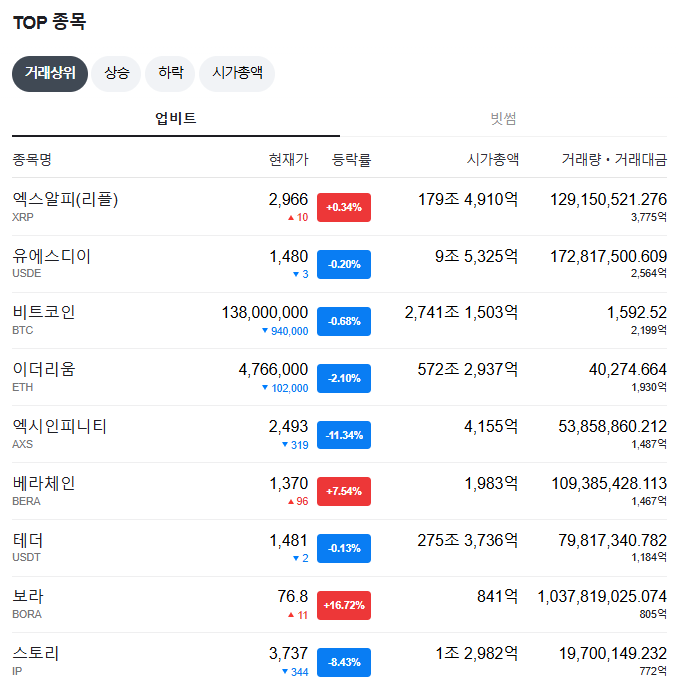Click the -11.34% badge for AXS
Screen dimensions: 679x686
[x=344, y=435]
